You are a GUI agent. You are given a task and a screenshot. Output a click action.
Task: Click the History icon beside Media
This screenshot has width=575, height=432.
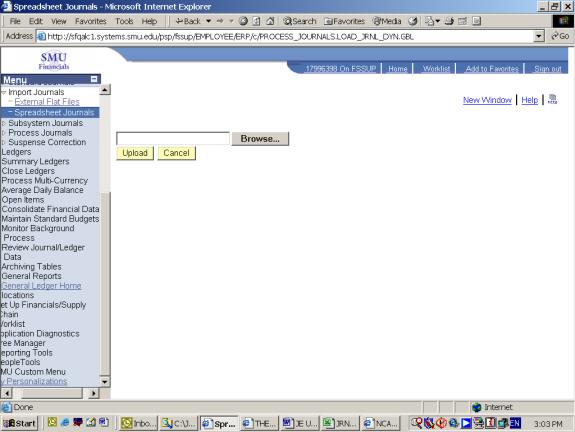click(x=413, y=21)
